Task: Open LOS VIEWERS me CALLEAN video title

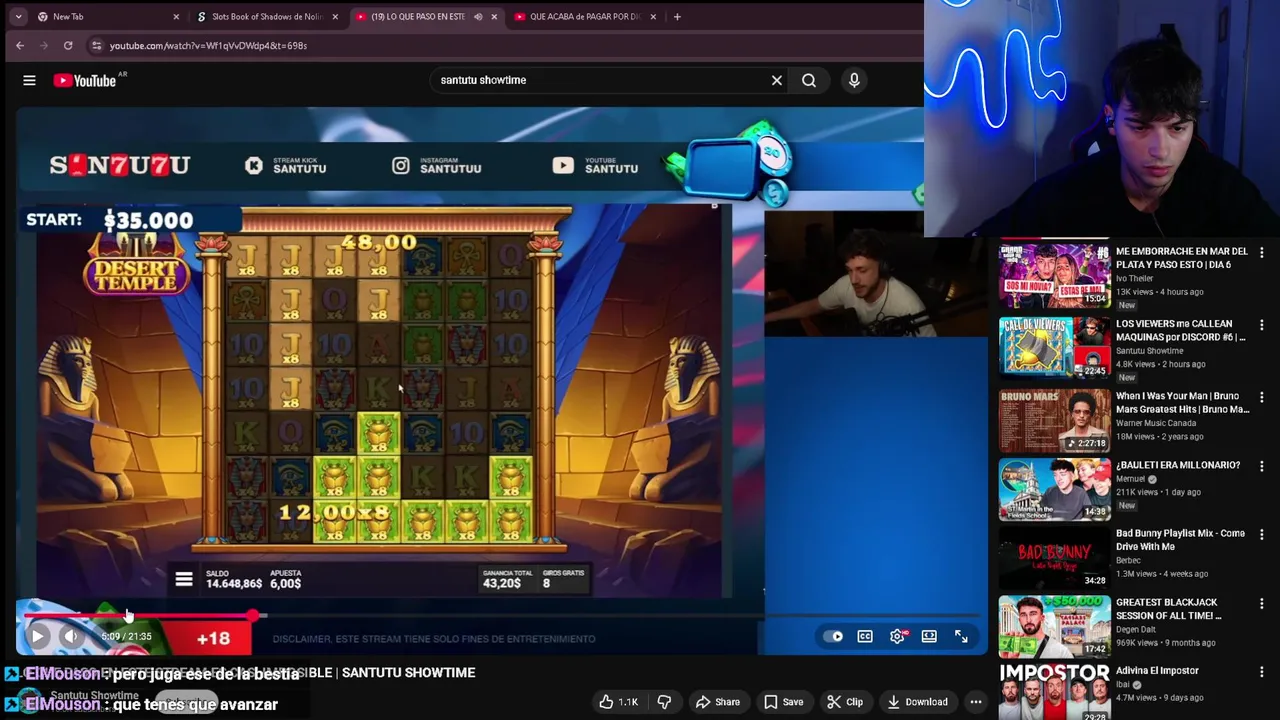Action: 1180,330
